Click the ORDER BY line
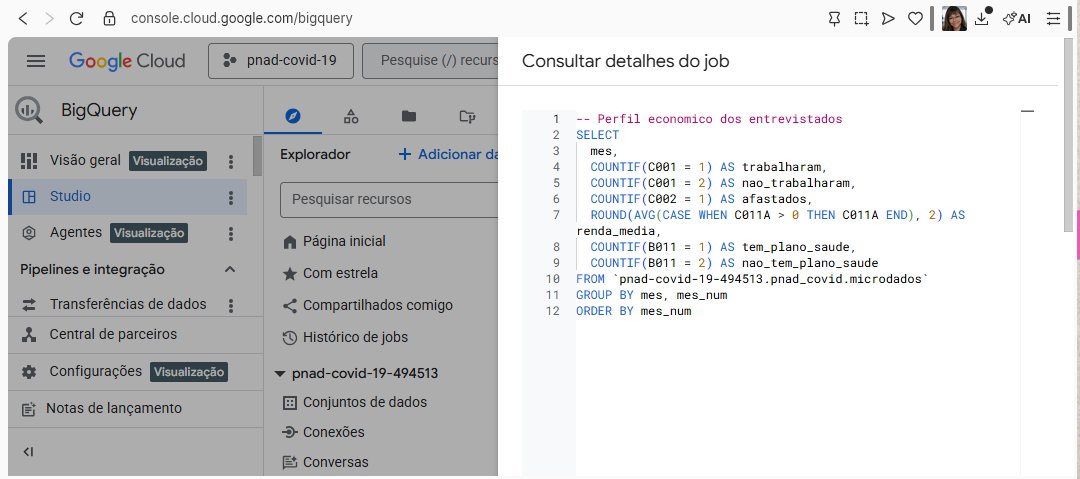The width and height of the screenshot is (1080, 479). point(634,312)
